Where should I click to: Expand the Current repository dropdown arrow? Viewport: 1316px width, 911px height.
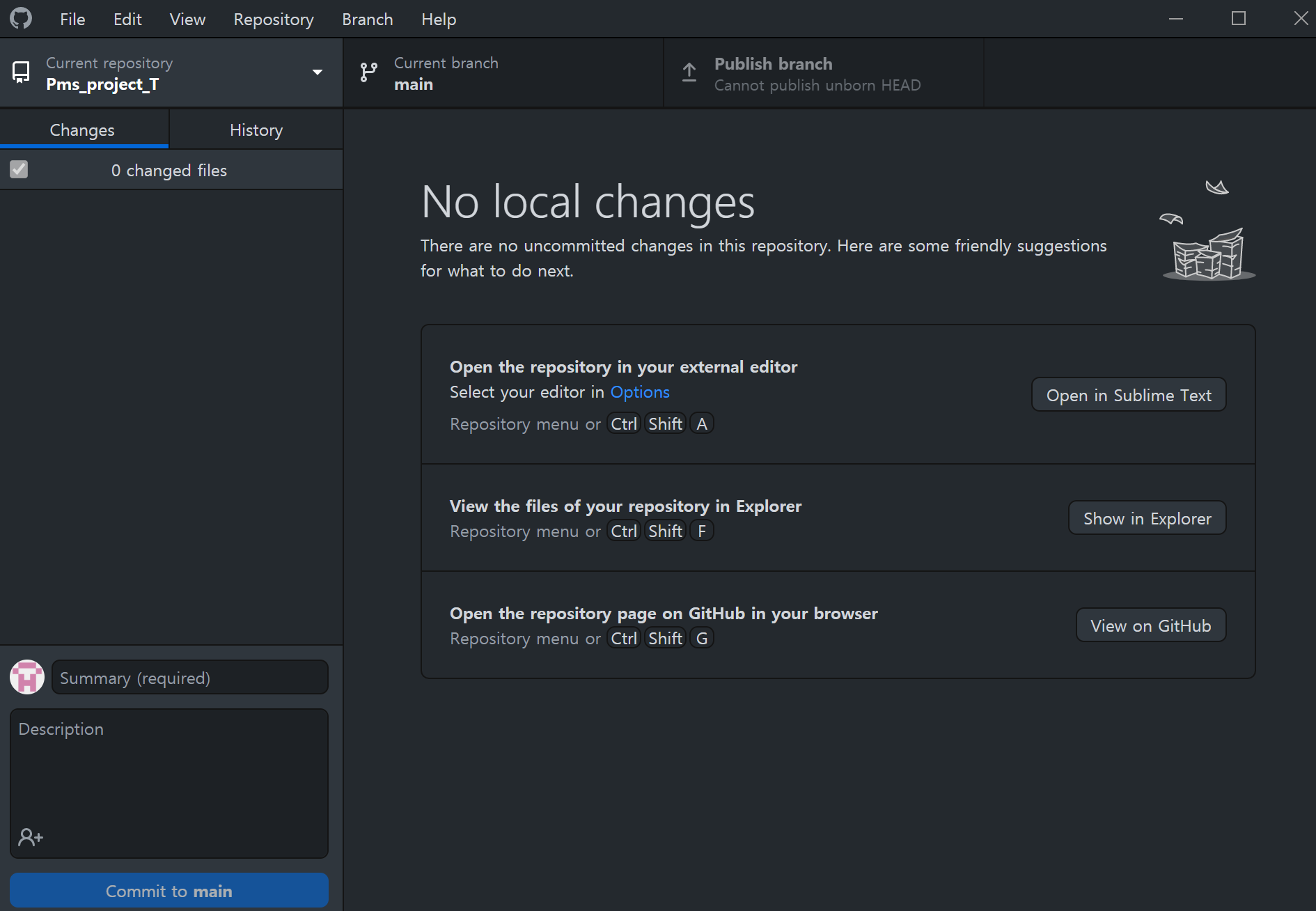318,72
